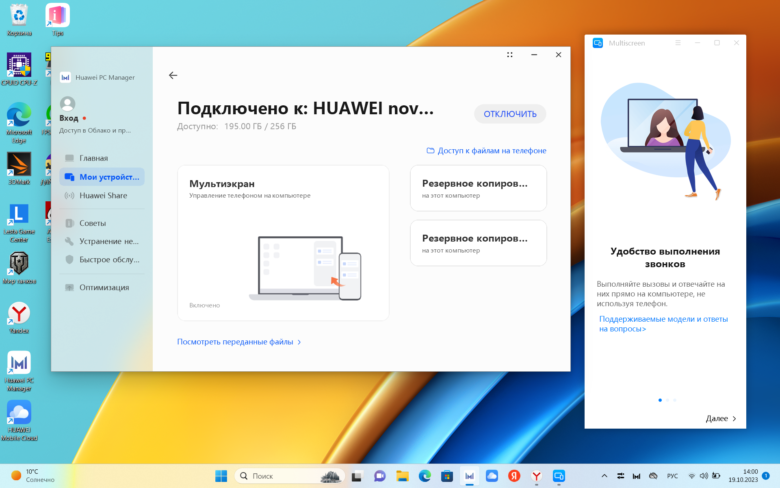Click the PC Manager icon on the taskbar

(x=469, y=476)
